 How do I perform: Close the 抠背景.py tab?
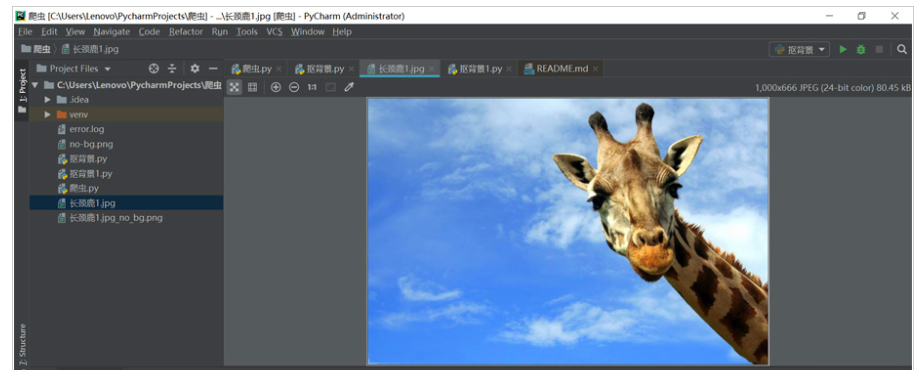tap(351, 69)
